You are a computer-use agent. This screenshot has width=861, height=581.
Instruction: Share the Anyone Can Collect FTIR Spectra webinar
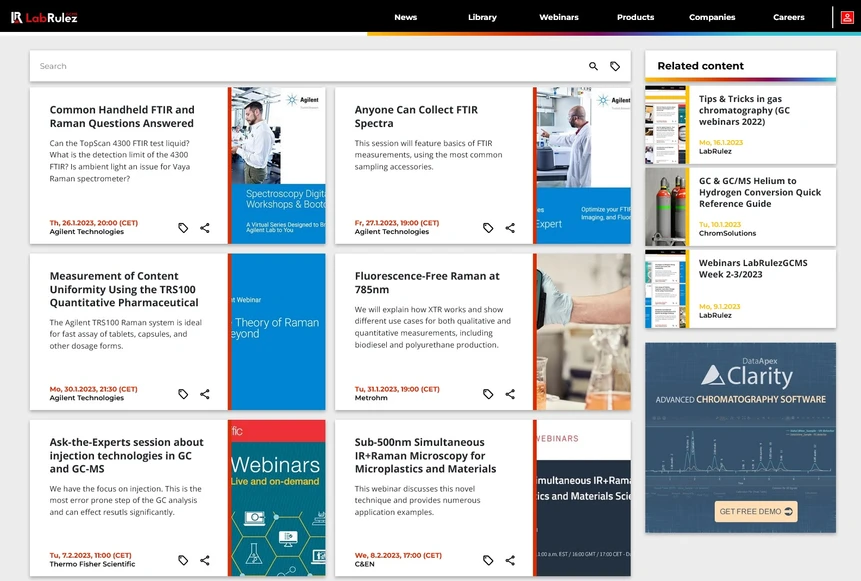point(510,228)
